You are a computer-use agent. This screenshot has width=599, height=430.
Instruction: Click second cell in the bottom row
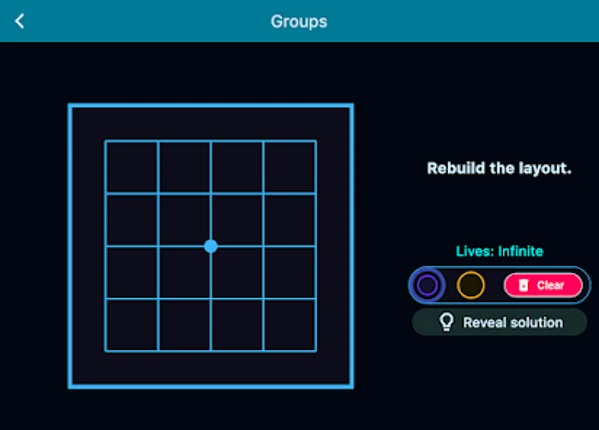pyautogui.click(x=184, y=325)
